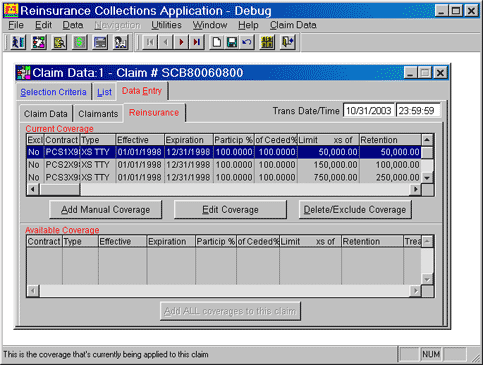Open the Claimants sub-tab
This screenshot has height=365, width=483.
point(98,114)
